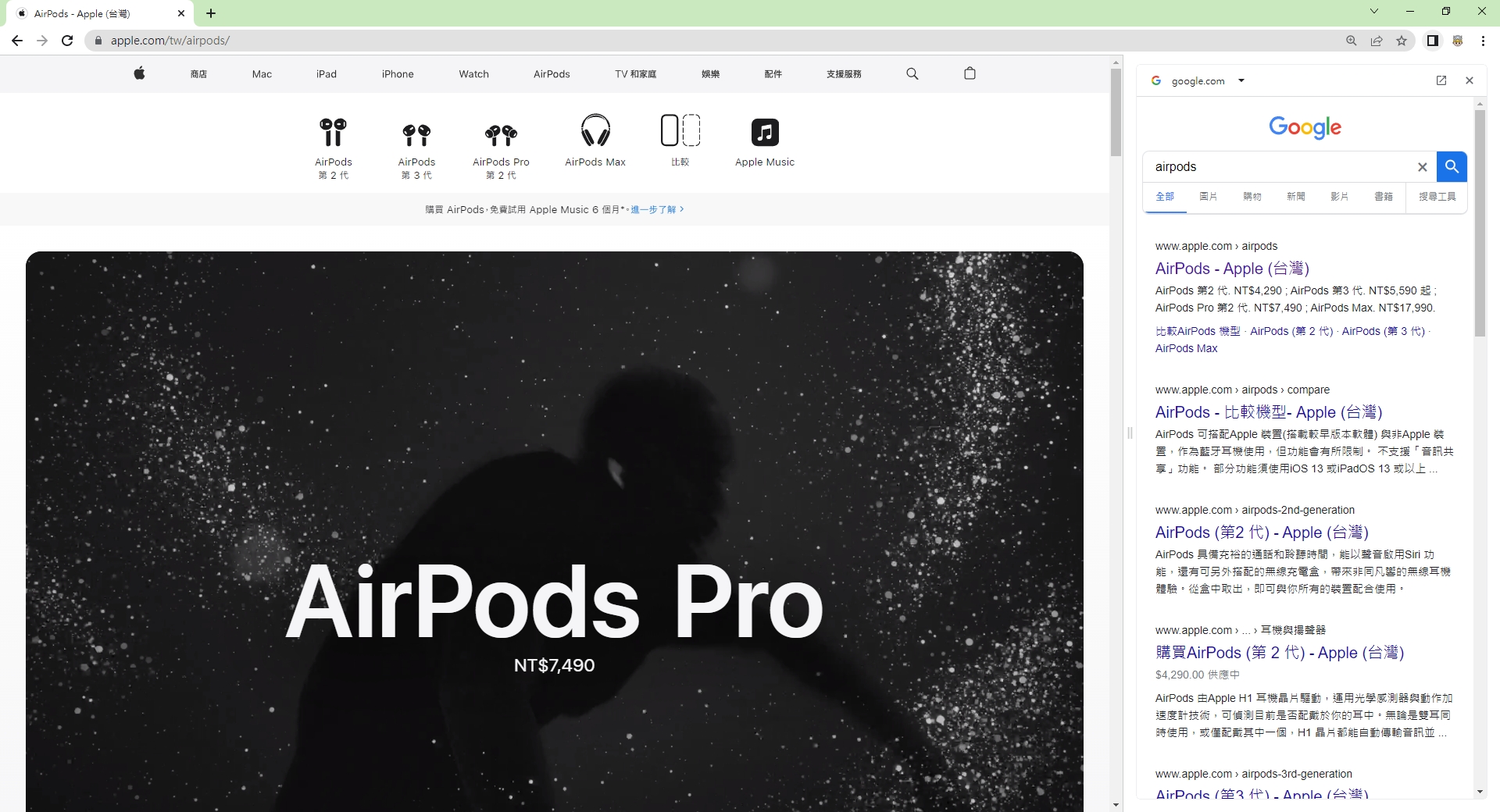Open the shopping bag icon
This screenshot has height=812, width=1500.
(x=970, y=73)
